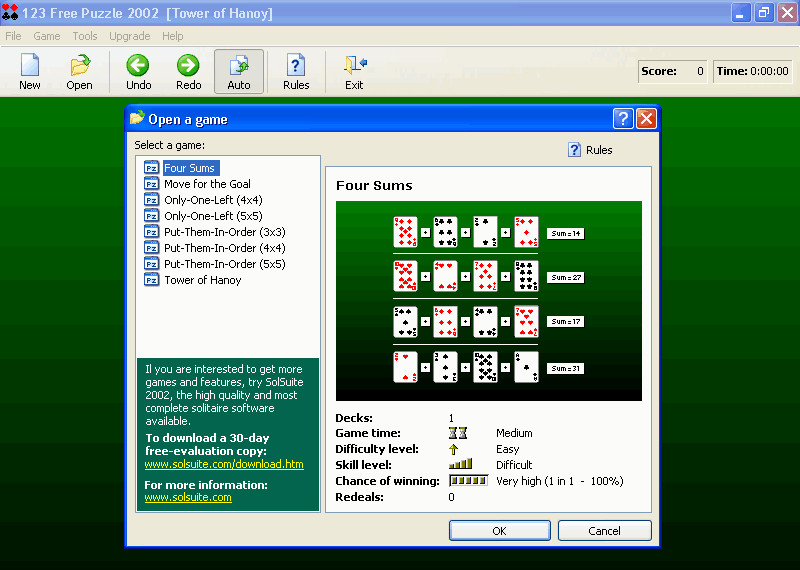The height and width of the screenshot is (570, 800).
Task: Click the Pz icon beside Put-Them-In-Order (3x3)
Action: (x=152, y=232)
